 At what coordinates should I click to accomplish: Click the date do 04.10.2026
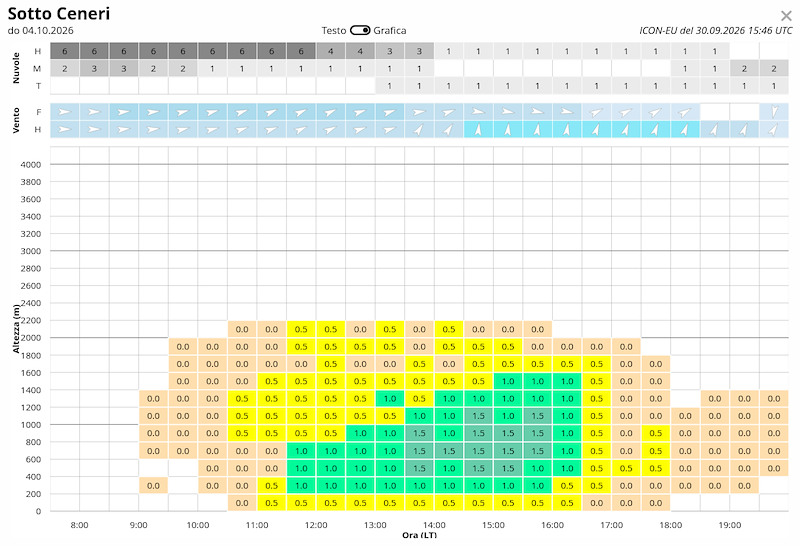click(41, 31)
